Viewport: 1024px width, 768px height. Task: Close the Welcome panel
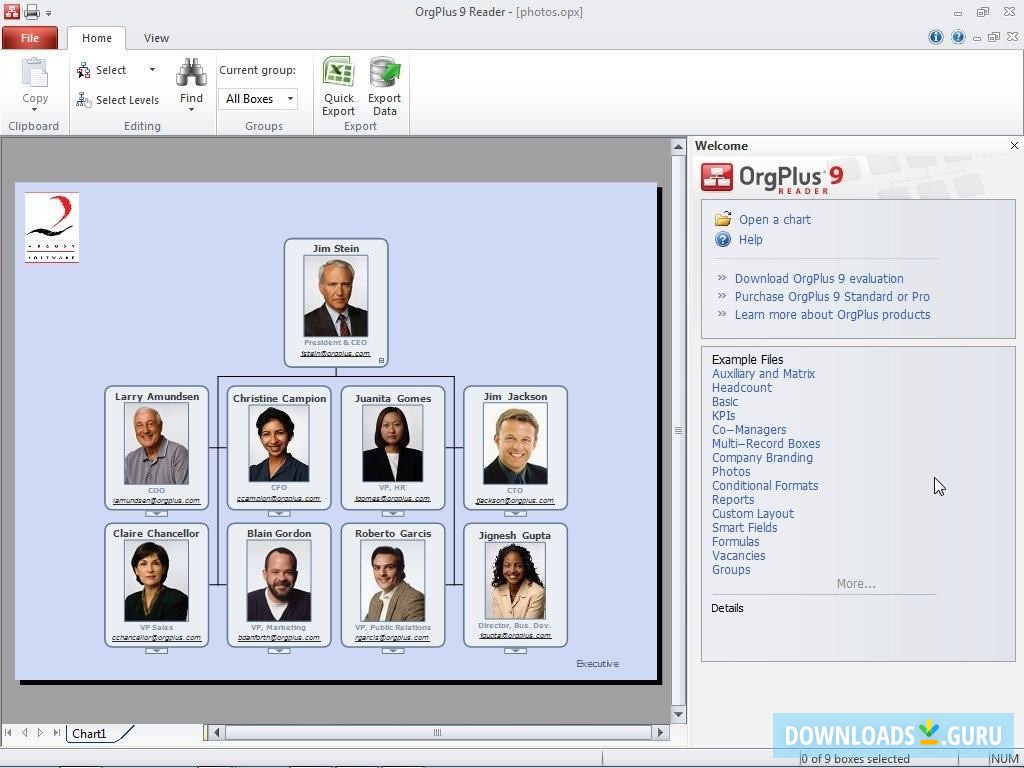[1014, 146]
